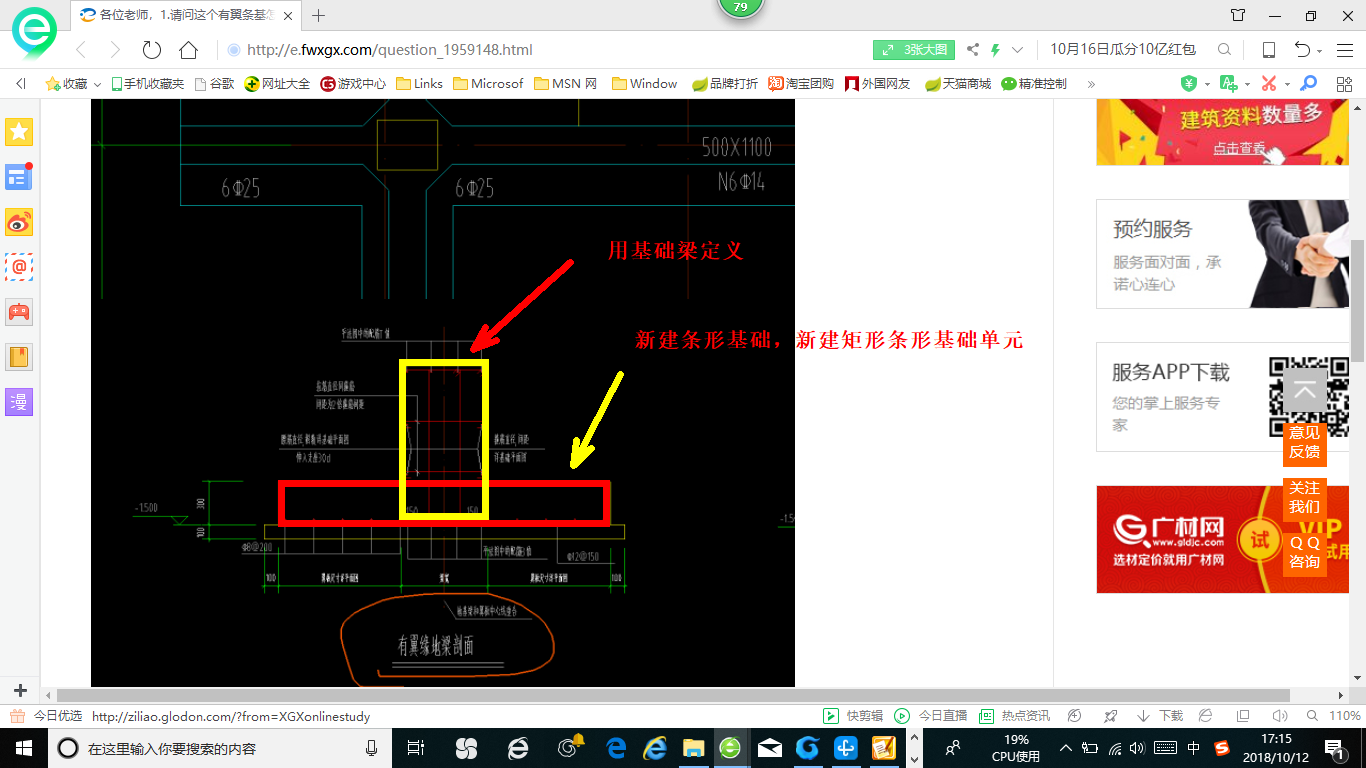Open the sidebar game controller icon
Screen dimensions: 1366x768
[20, 312]
